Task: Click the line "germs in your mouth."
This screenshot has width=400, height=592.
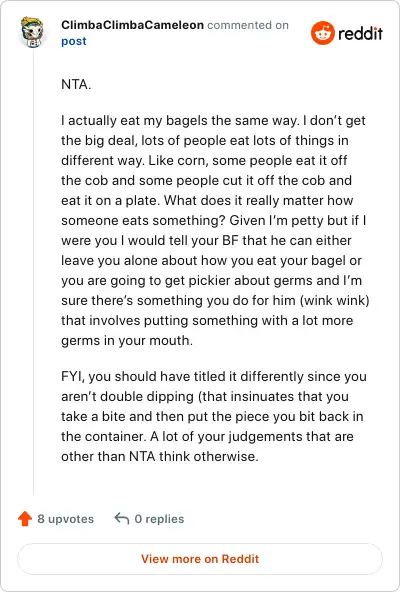Action: pos(127,341)
